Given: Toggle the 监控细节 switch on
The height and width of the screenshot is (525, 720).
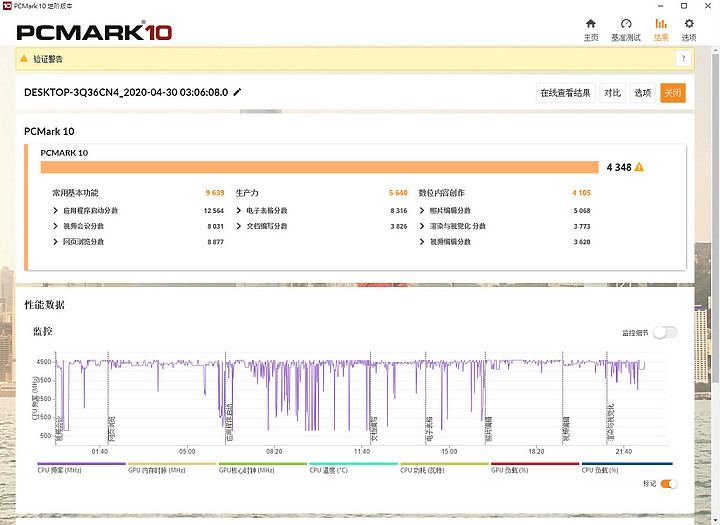Looking at the screenshot, I should (665, 333).
